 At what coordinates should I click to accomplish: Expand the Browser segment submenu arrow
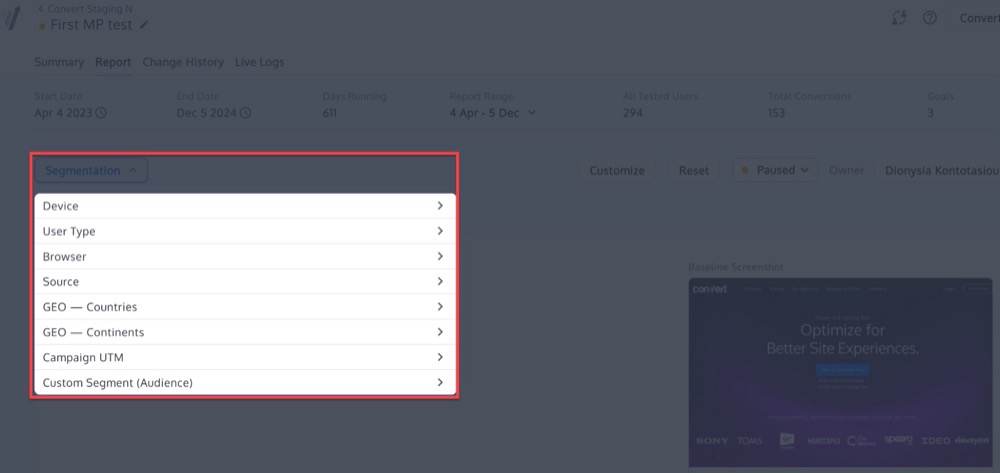(x=440, y=257)
